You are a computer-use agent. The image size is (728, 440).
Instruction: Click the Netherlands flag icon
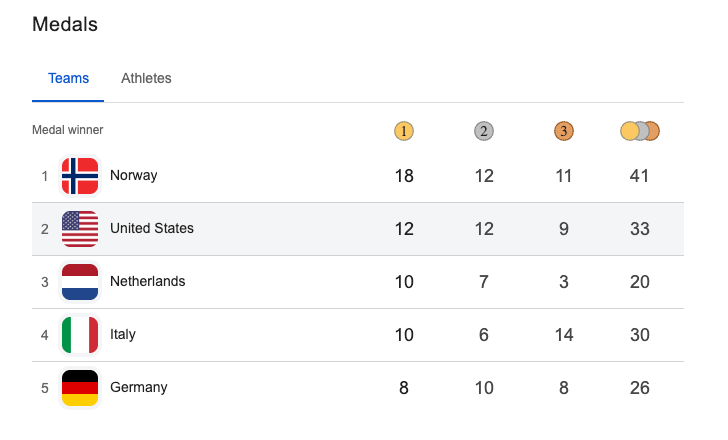click(80, 282)
